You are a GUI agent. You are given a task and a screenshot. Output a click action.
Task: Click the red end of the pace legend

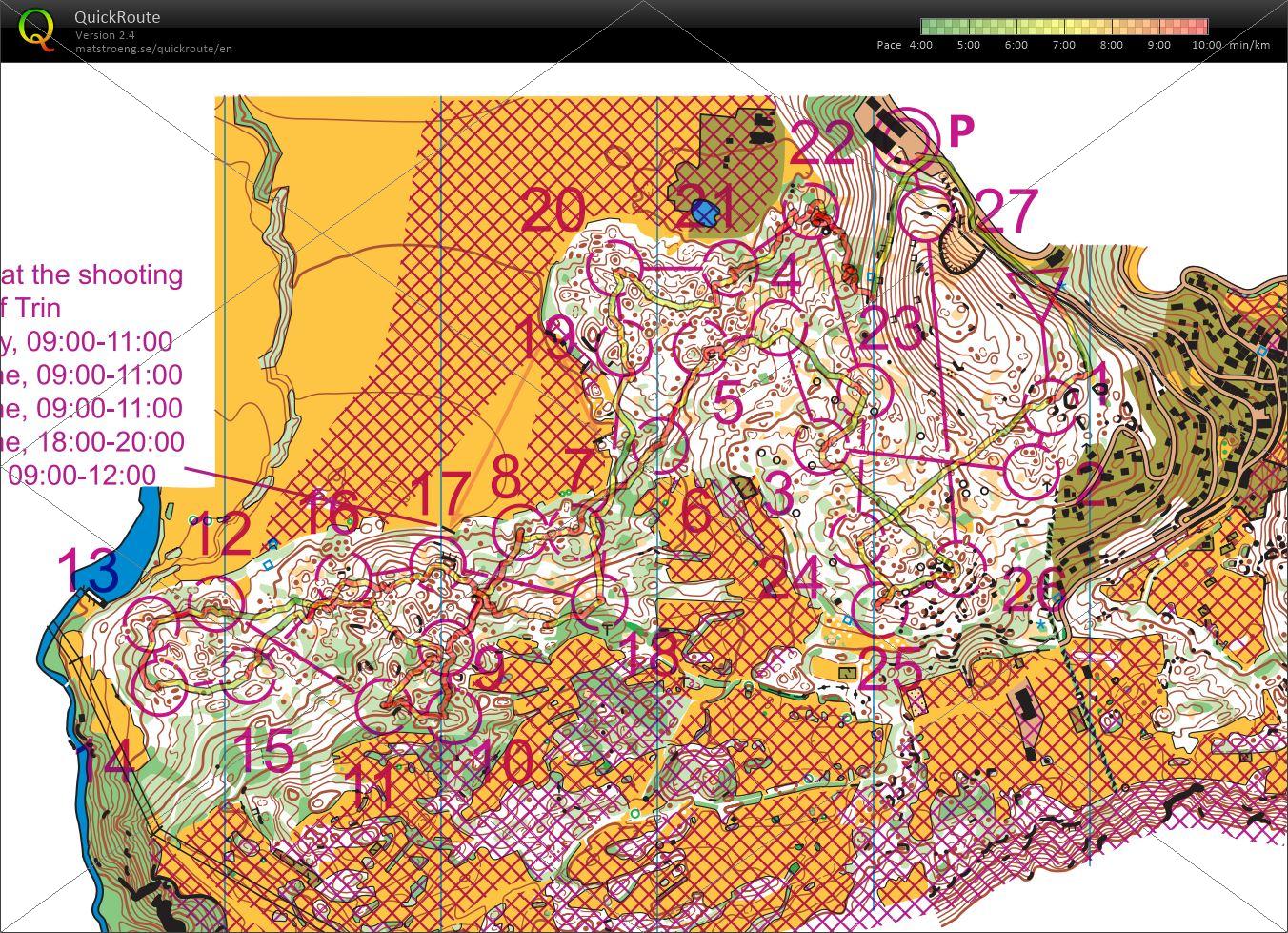1200,27
